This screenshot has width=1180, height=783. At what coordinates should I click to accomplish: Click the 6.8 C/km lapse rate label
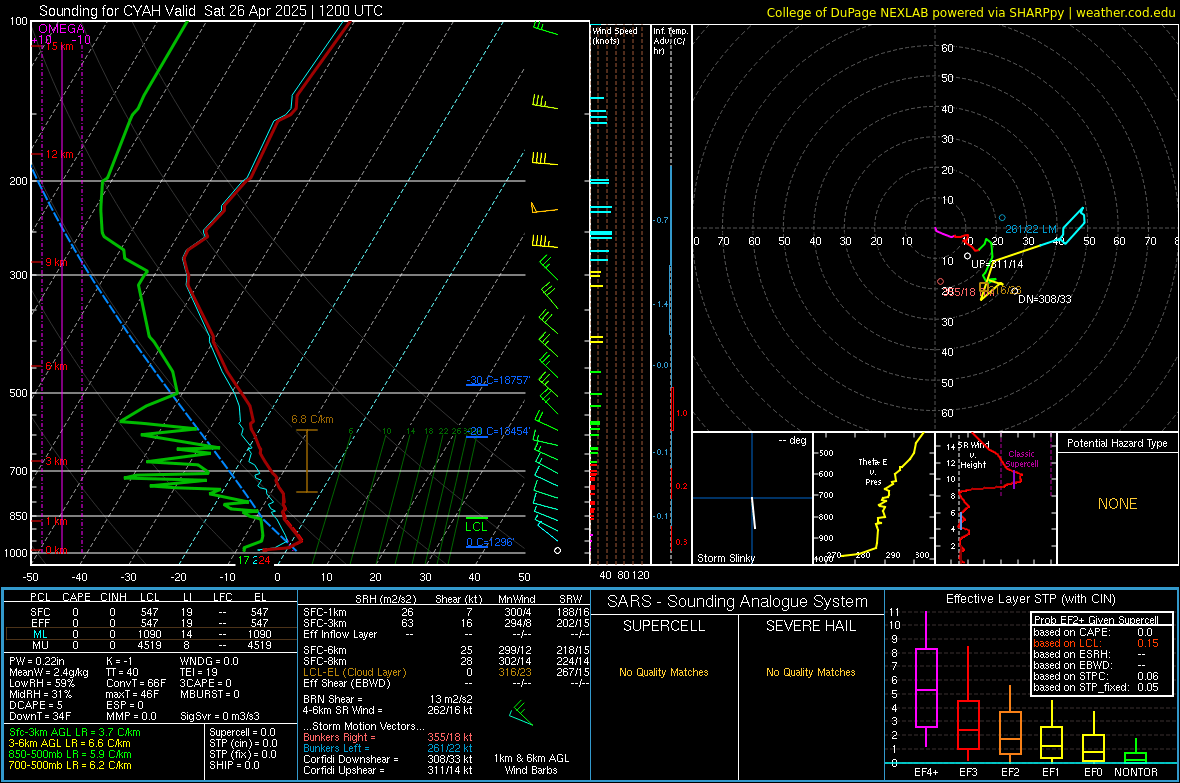(x=312, y=419)
